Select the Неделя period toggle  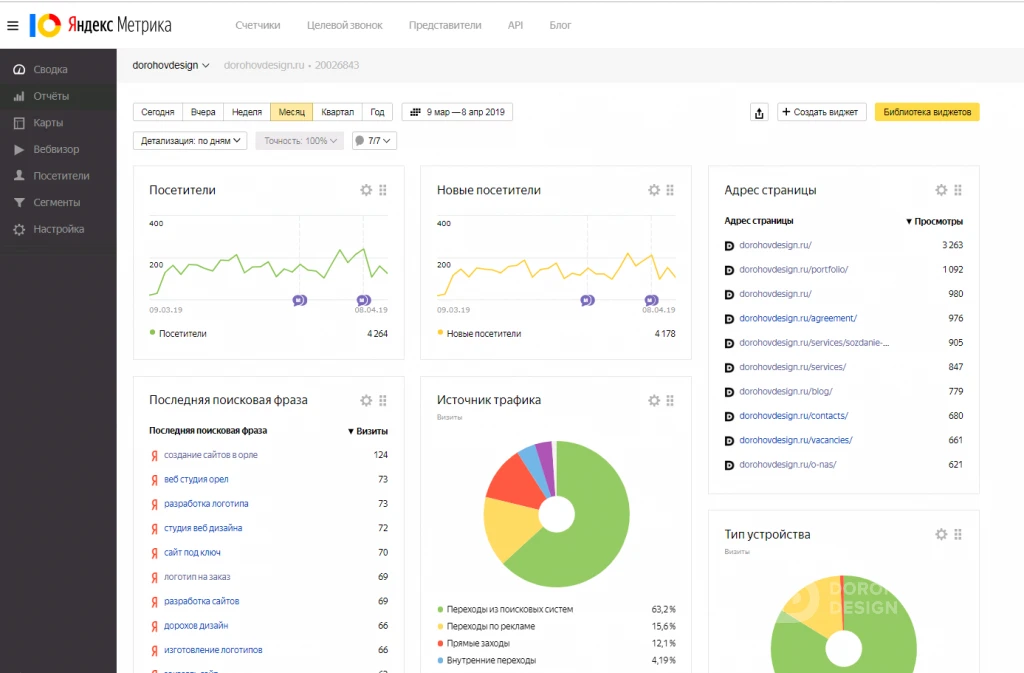pos(247,112)
